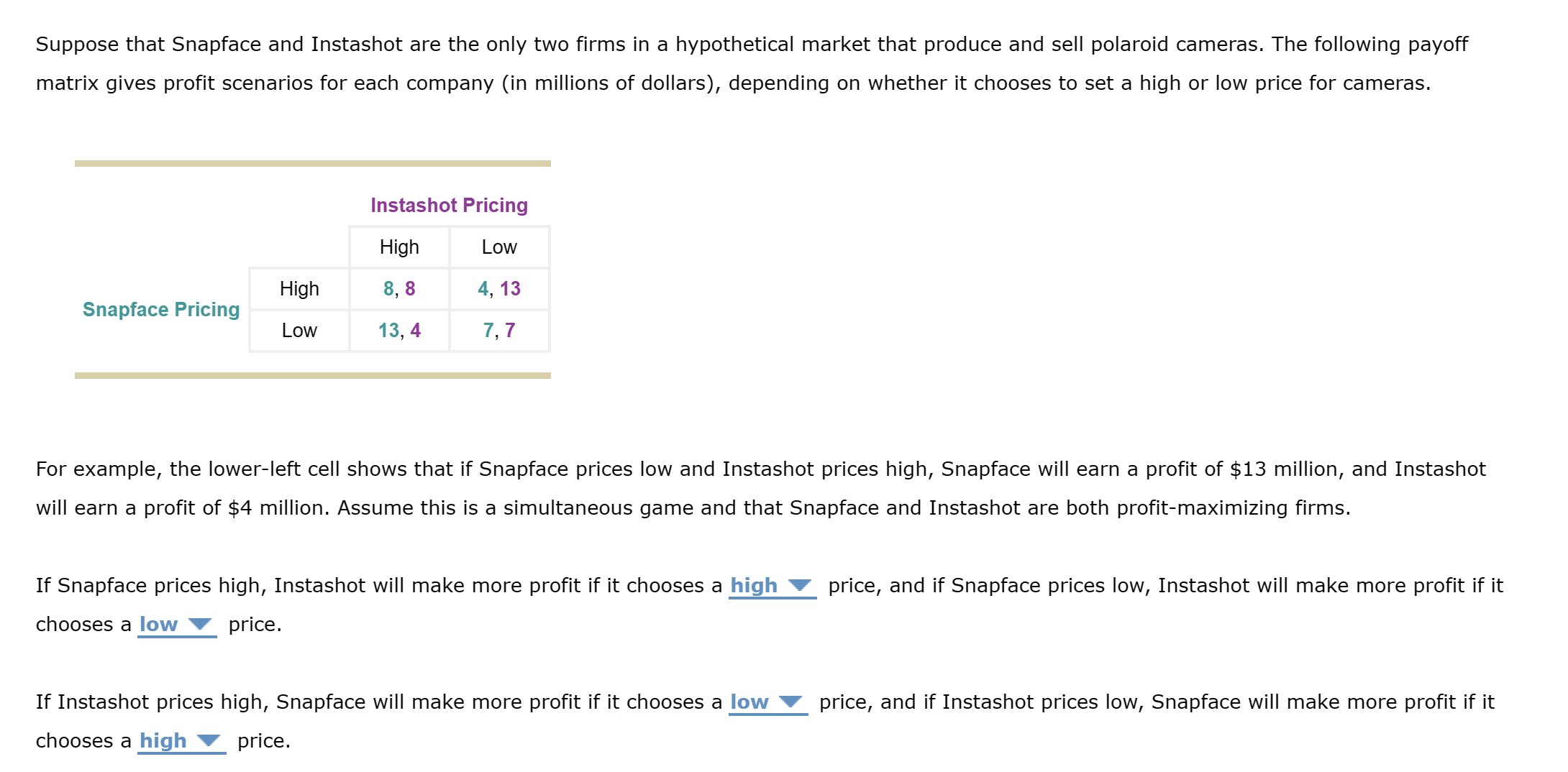Select the '4, 13' payoff cell
Image resolution: width=1568 pixels, height=772 pixels.
pos(500,288)
